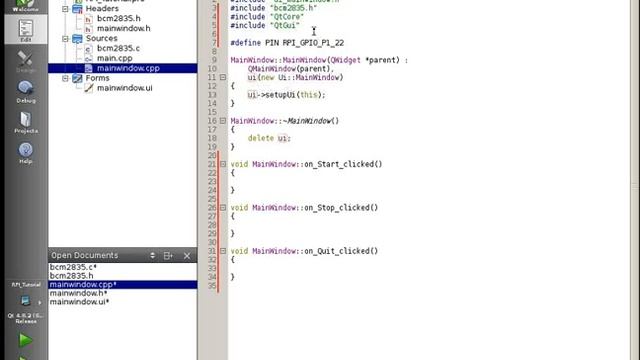The image size is (640, 360).
Task: Open bcm2835.c under Sources
Action: pyautogui.click(x=118, y=48)
